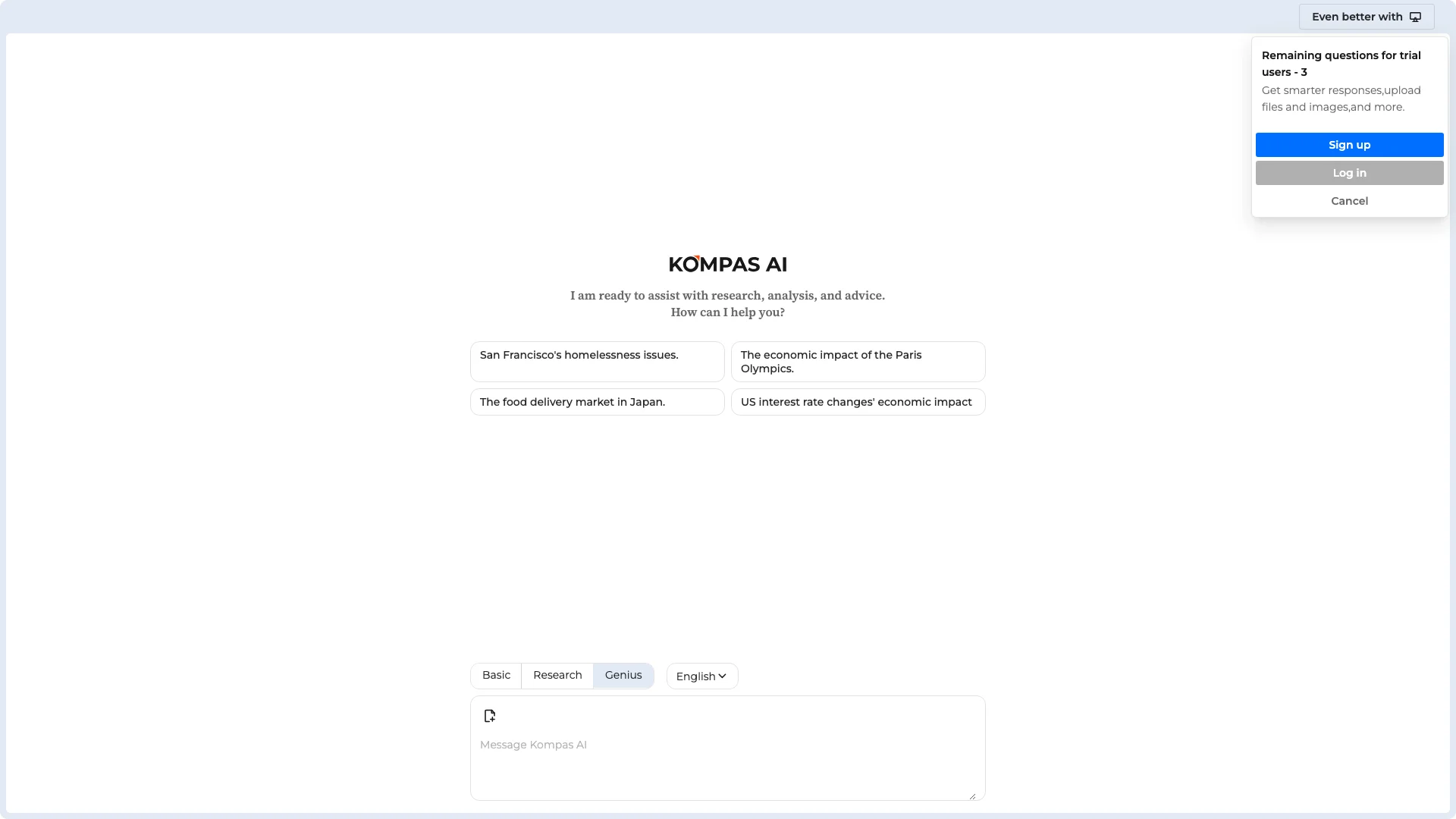
Task: Choose US interest rate changes suggestion
Action: point(858,402)
